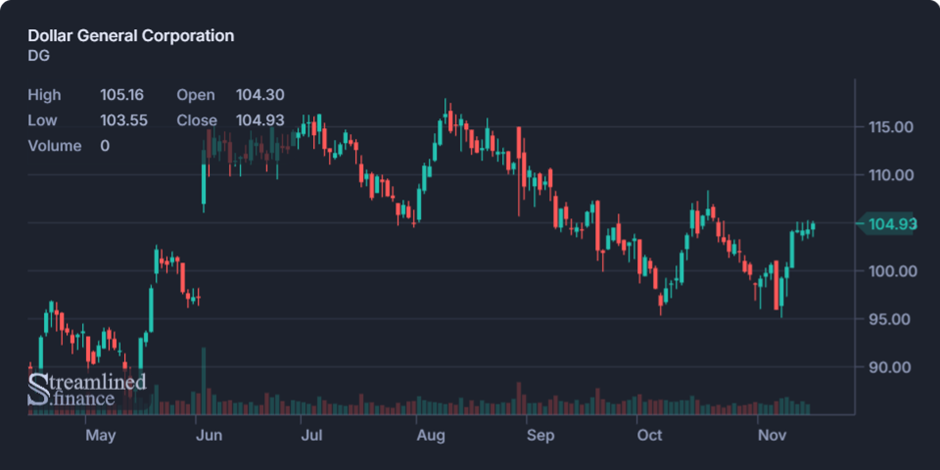
Task: Click the Nov label on time axis
Action: tap(773, 435)
